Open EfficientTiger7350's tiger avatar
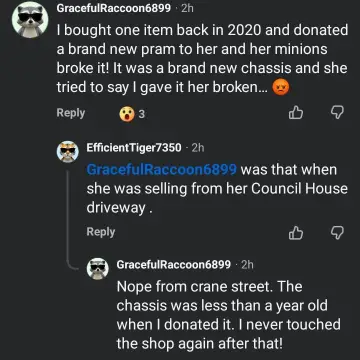Image resolution: width=360 pixels, height=360 pixels. pos(68,152)
